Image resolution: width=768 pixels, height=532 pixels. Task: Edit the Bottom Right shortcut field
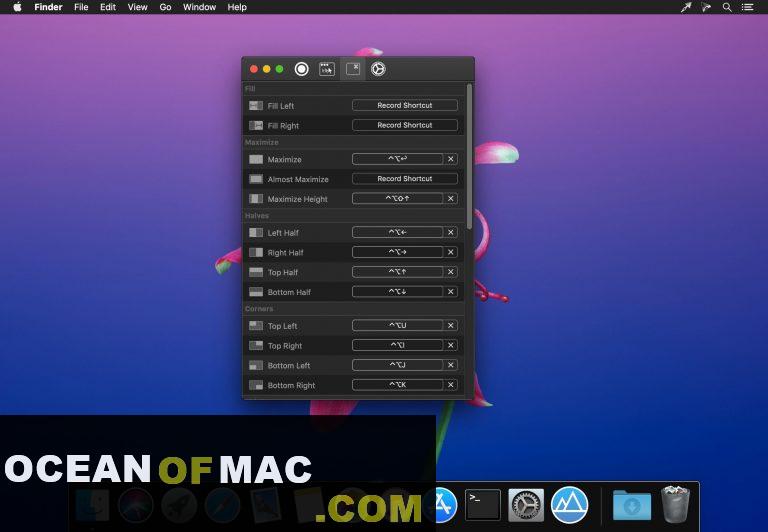pyautogui.click(x=398, y=385)
